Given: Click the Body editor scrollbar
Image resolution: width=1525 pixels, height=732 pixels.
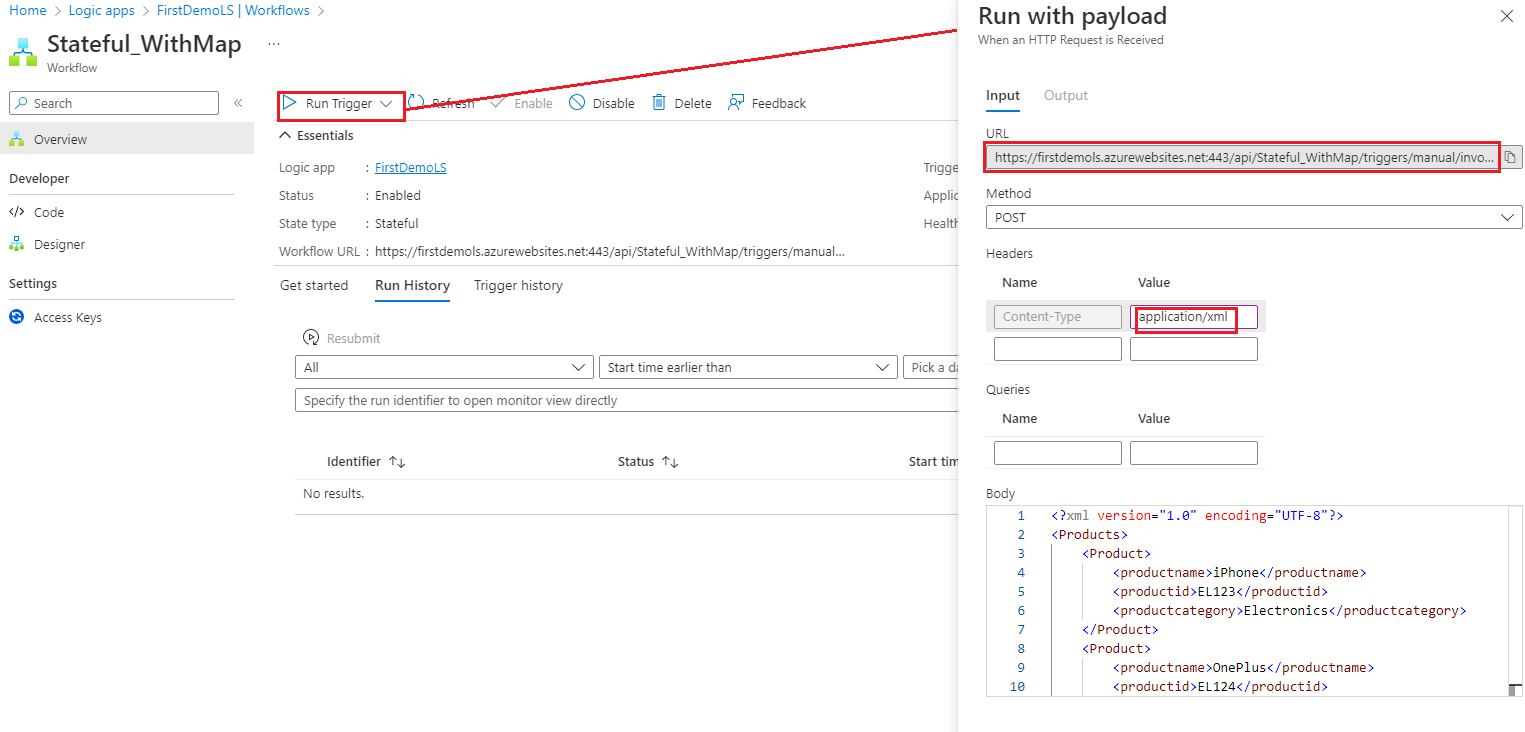Looking at the screenshot, I should (x=1516, y=600).
